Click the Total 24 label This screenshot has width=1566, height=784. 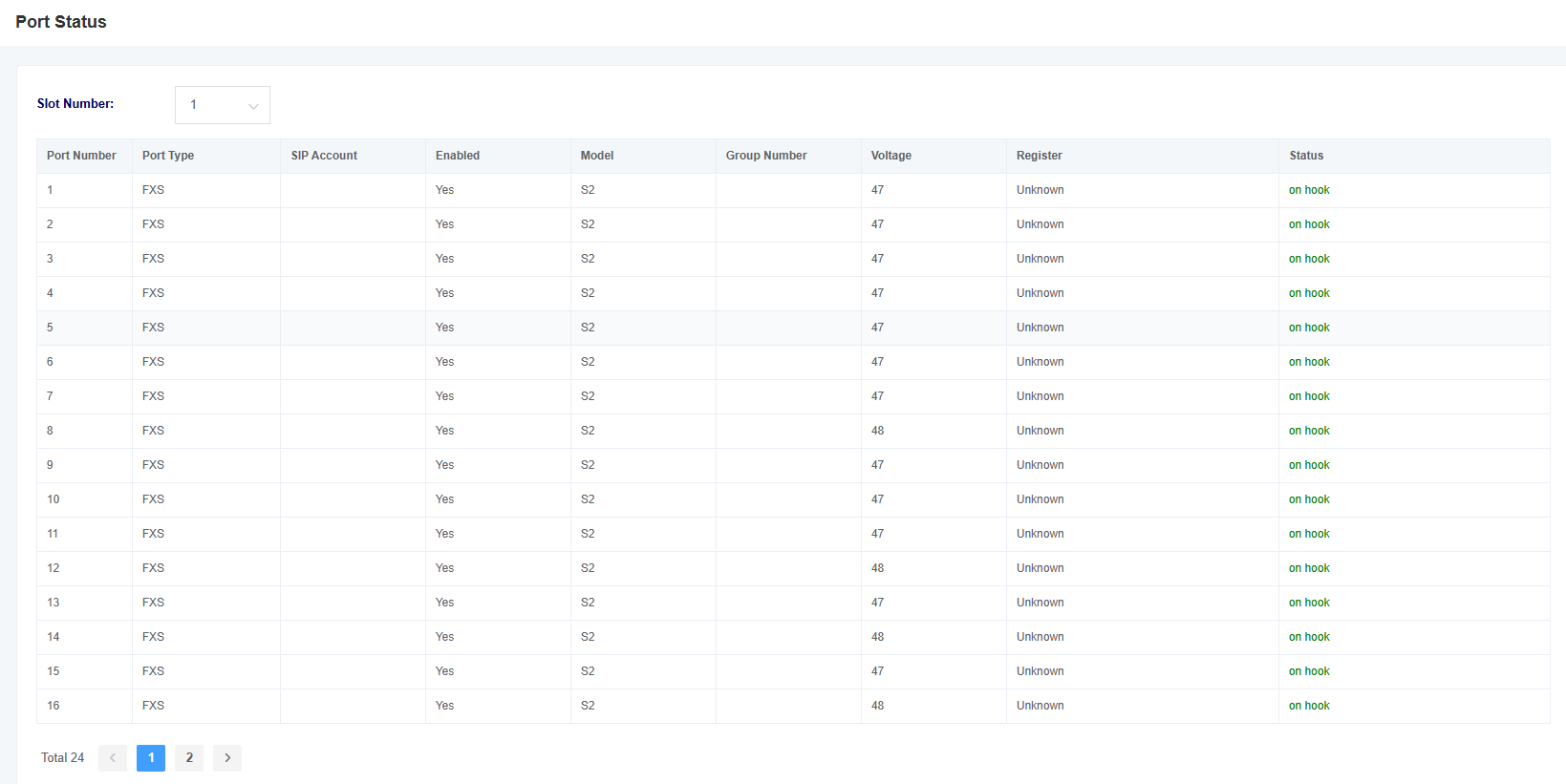tap(62, 758)
